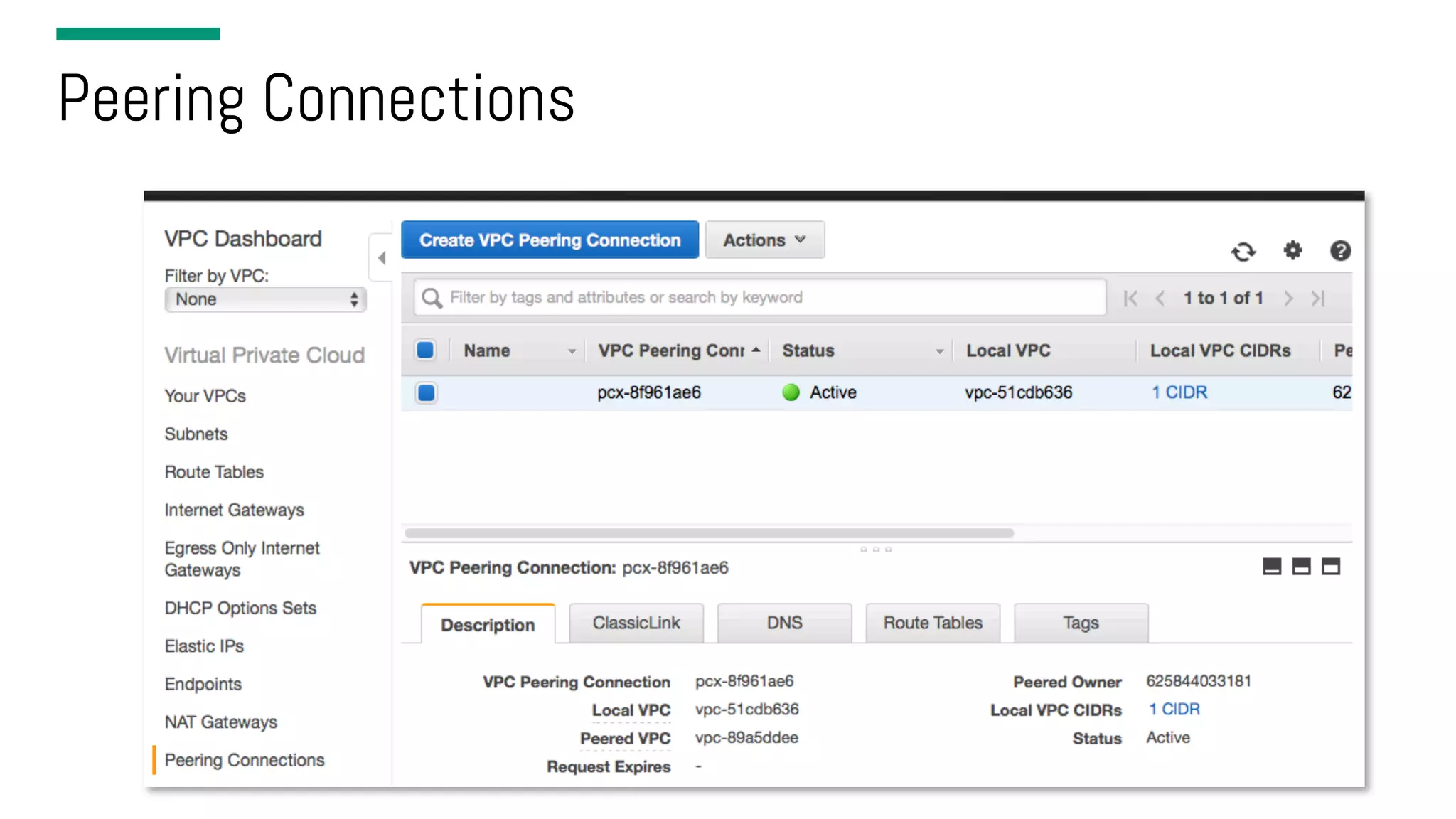
Task: Open the Actions dropdown
Action: point(765,240)
